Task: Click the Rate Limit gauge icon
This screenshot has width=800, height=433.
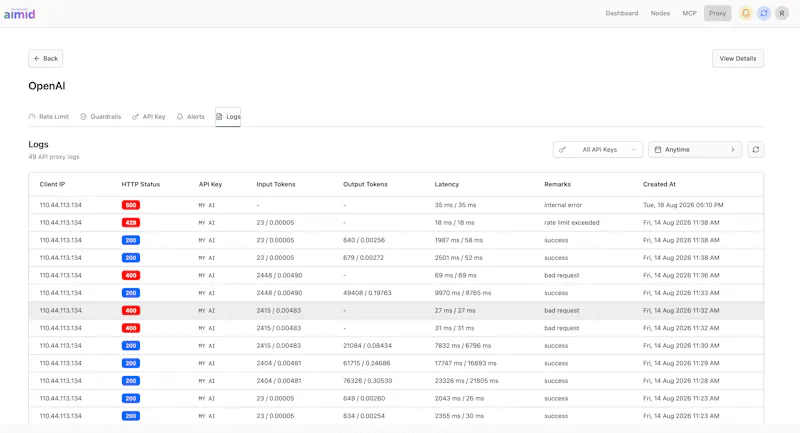Action: (32, 117)
